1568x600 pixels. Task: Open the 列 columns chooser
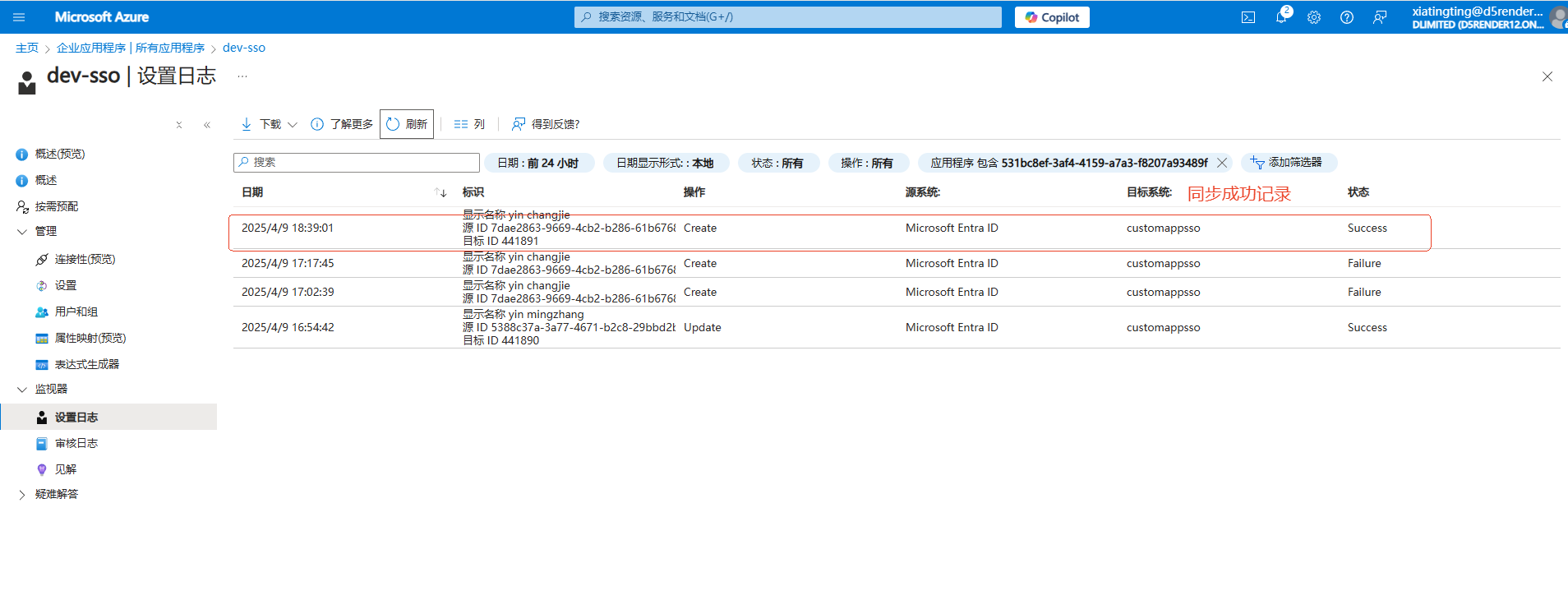(x=469, y=124)
